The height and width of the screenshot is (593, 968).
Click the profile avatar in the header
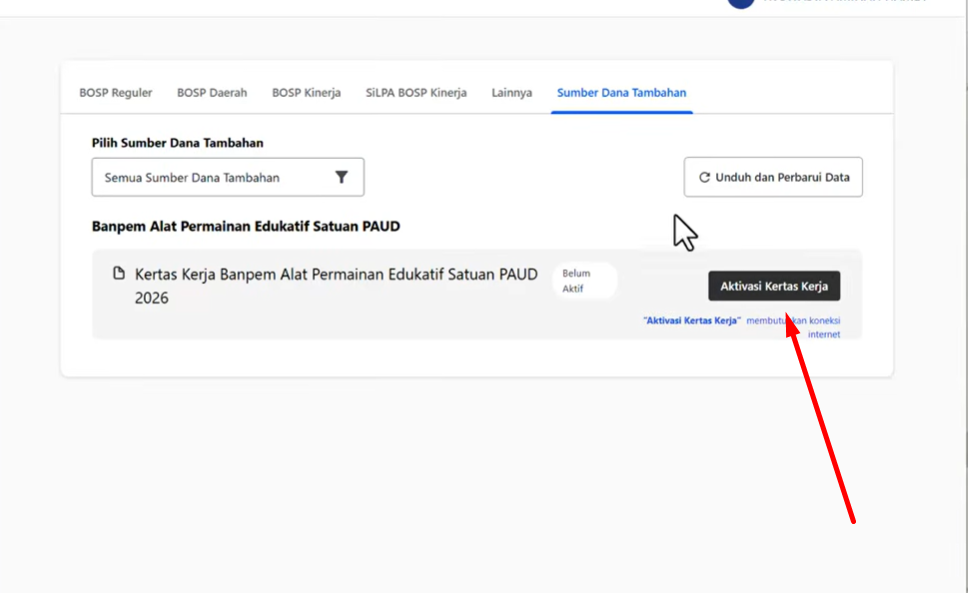coord(741,2)
